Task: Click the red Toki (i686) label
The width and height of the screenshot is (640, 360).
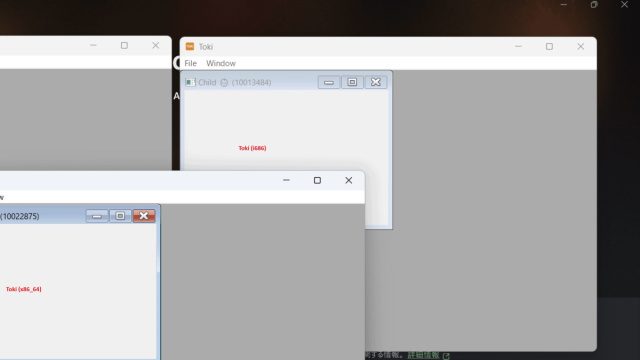Action: click(252, 148)
